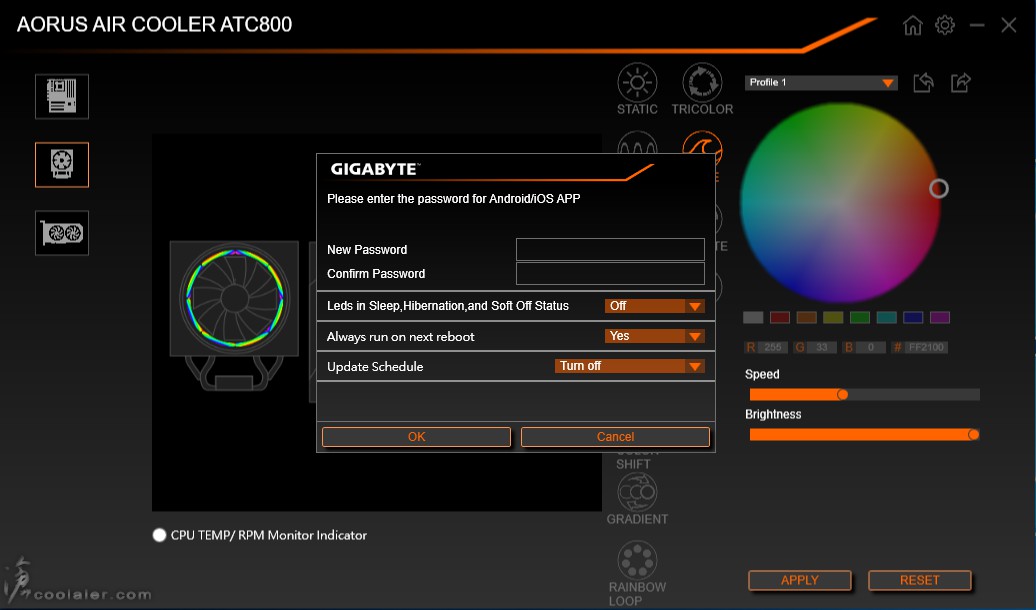Close the AORUS Air Cooler window

(x=1008, y=26)
